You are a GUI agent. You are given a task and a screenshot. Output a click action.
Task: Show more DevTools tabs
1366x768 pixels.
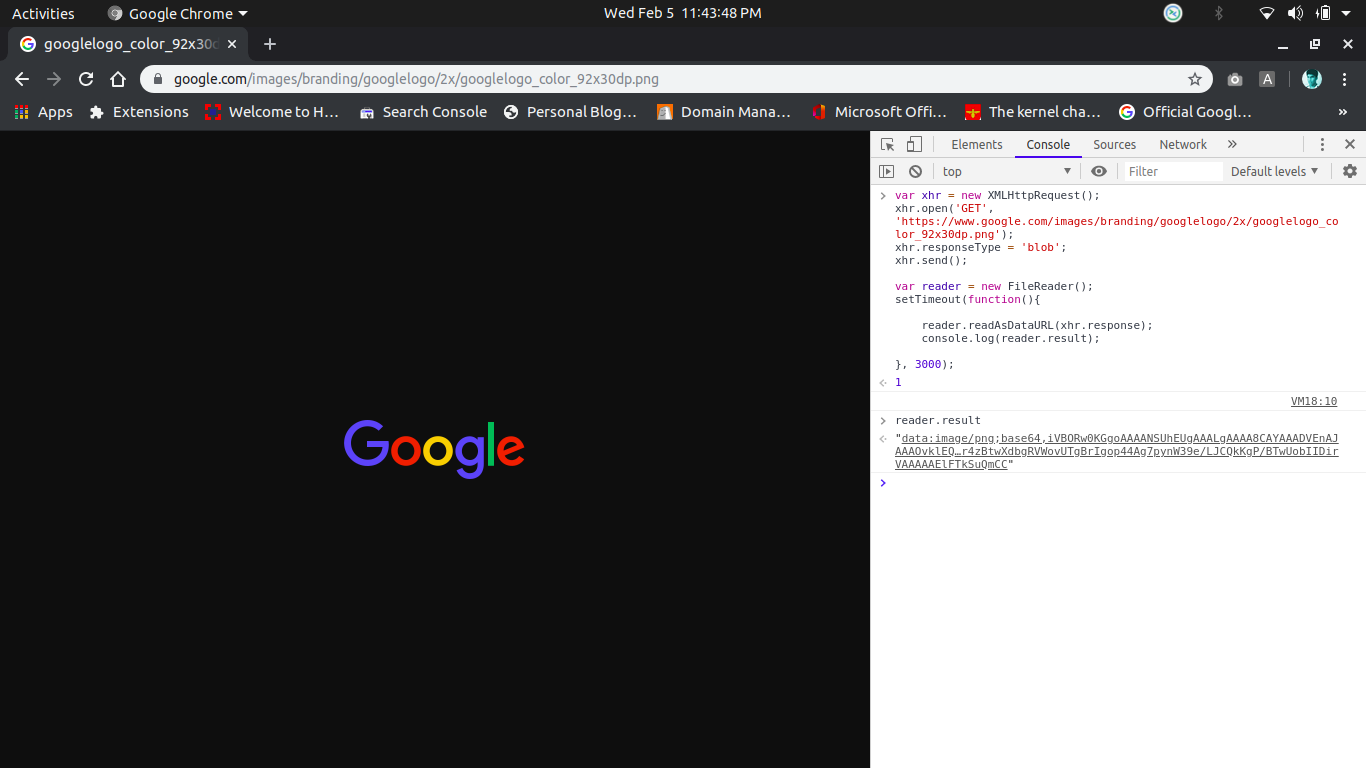[x=1232, y=145]
